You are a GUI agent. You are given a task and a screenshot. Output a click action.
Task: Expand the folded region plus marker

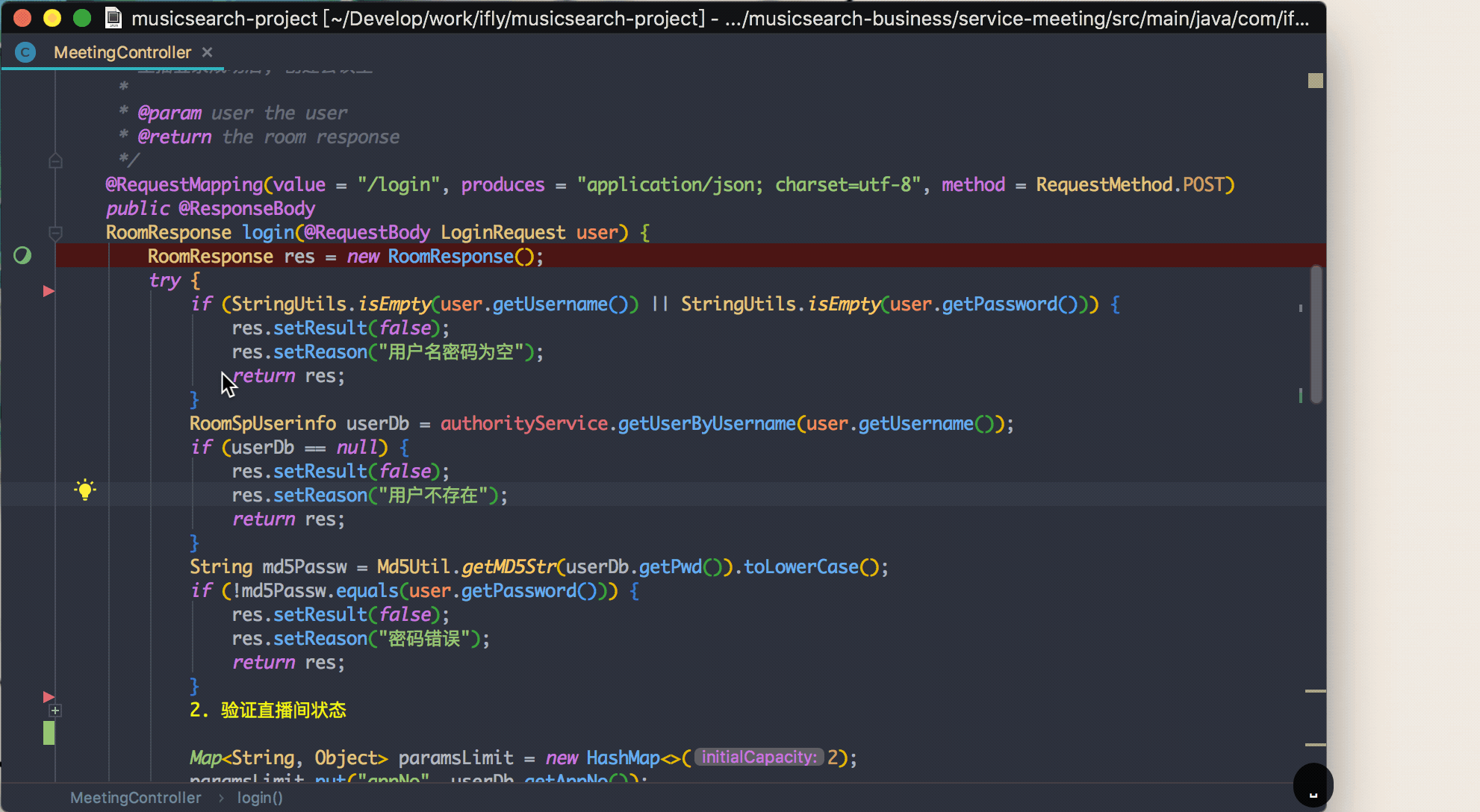point(55,710)
